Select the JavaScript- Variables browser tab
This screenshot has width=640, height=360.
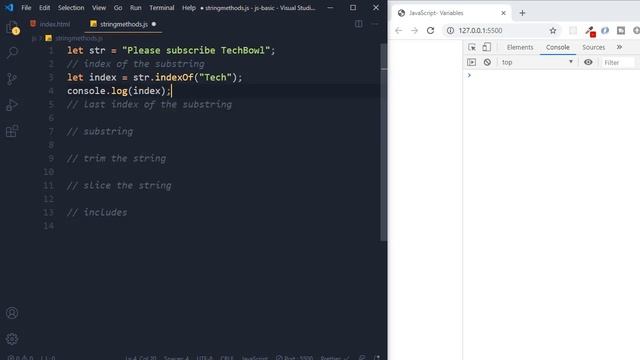point(451,13)
